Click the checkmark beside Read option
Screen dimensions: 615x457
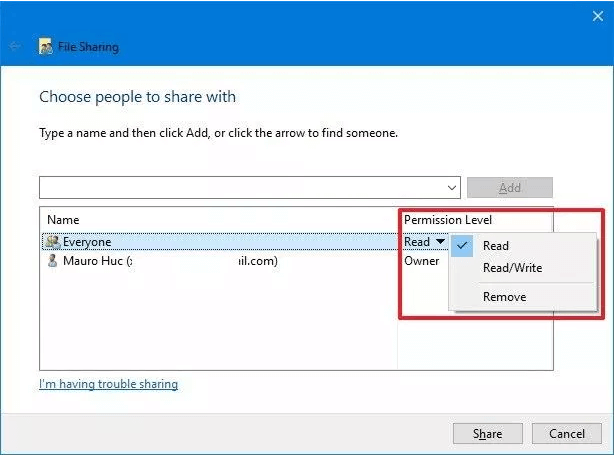462,246
